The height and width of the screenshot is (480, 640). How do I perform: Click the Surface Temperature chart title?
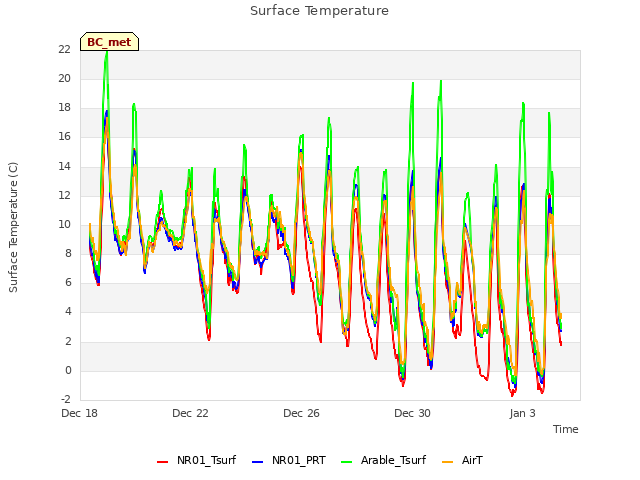click(x=319, y=11)
